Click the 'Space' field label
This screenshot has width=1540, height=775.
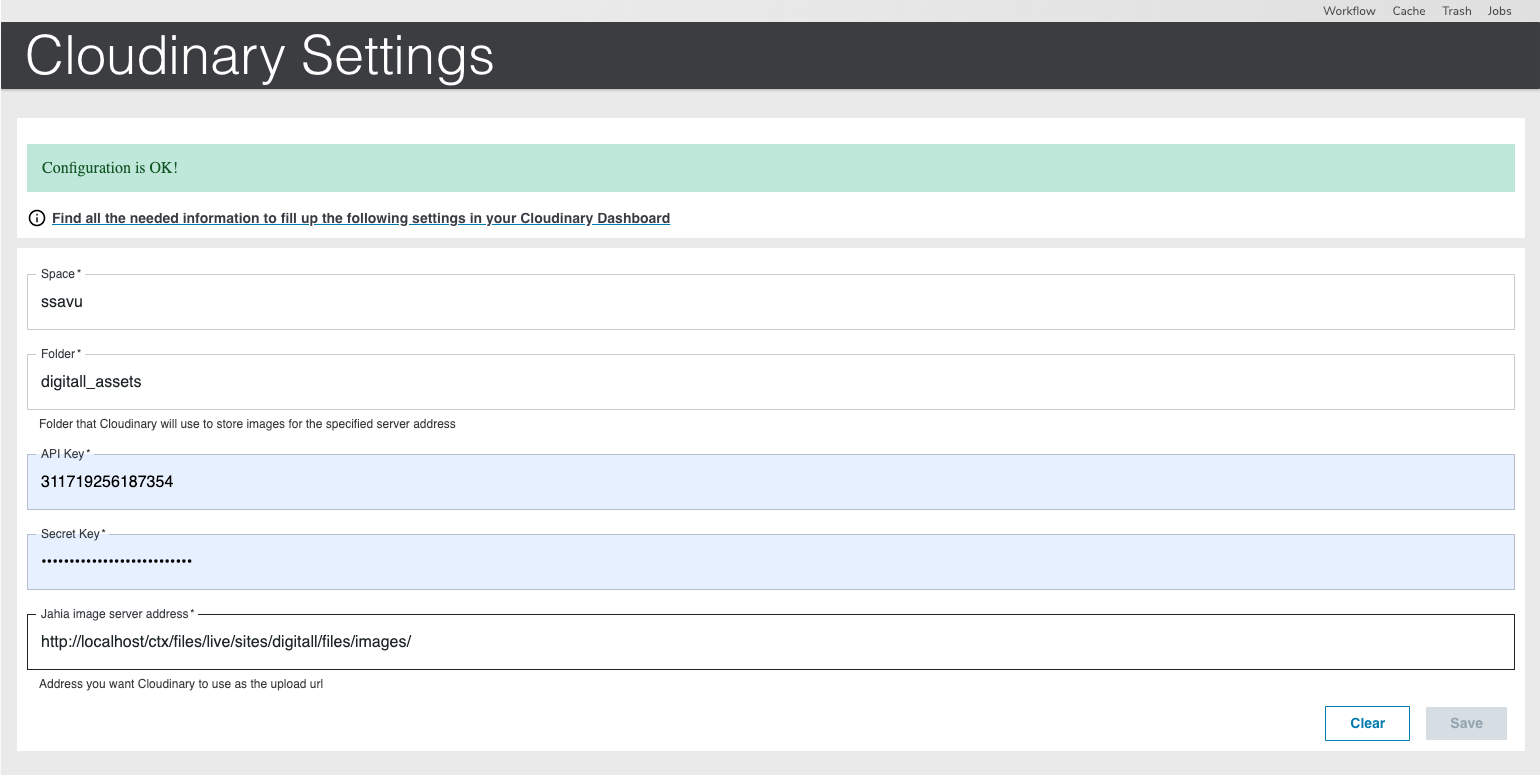point(59,274)
